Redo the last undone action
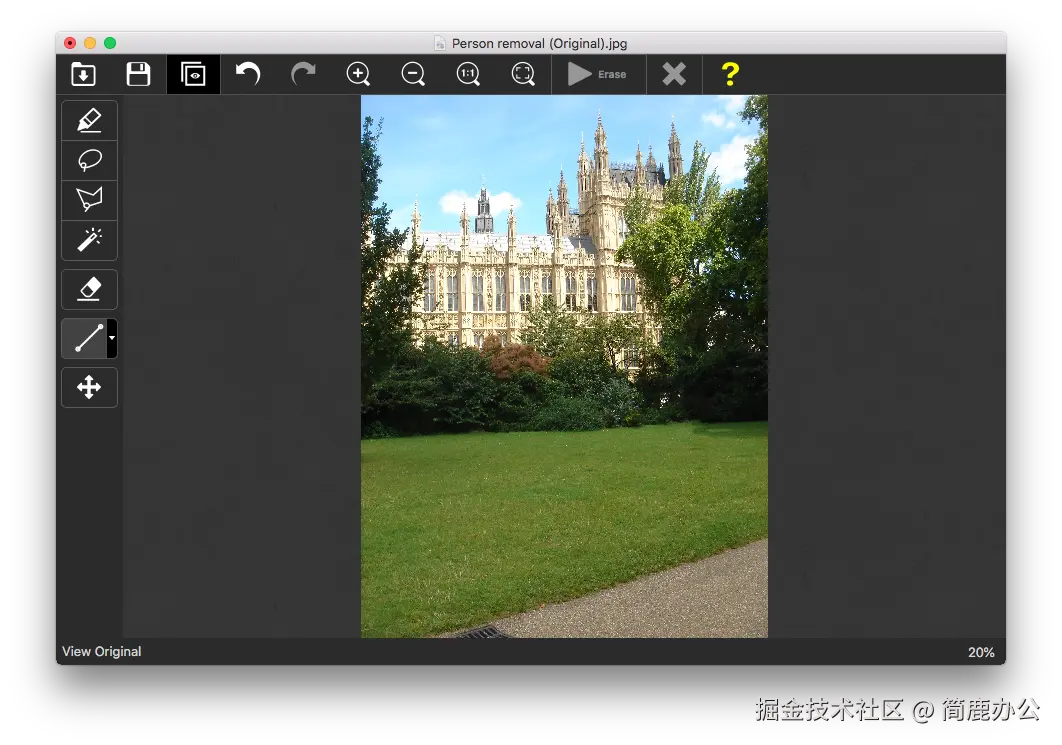1062x745 pixels. click(303, 73)
